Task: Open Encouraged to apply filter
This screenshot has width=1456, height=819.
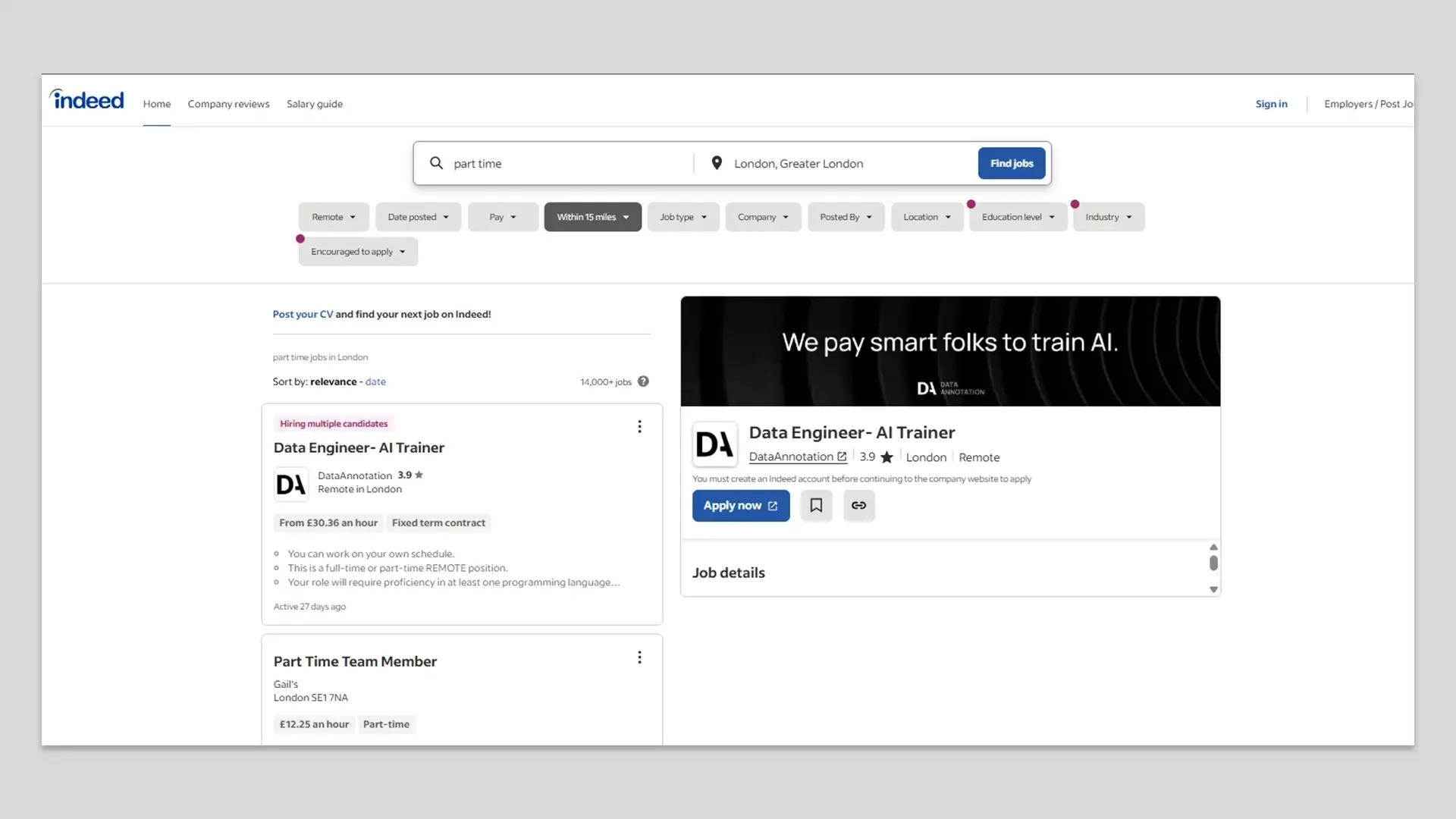Action: click(x=357, y=252)
